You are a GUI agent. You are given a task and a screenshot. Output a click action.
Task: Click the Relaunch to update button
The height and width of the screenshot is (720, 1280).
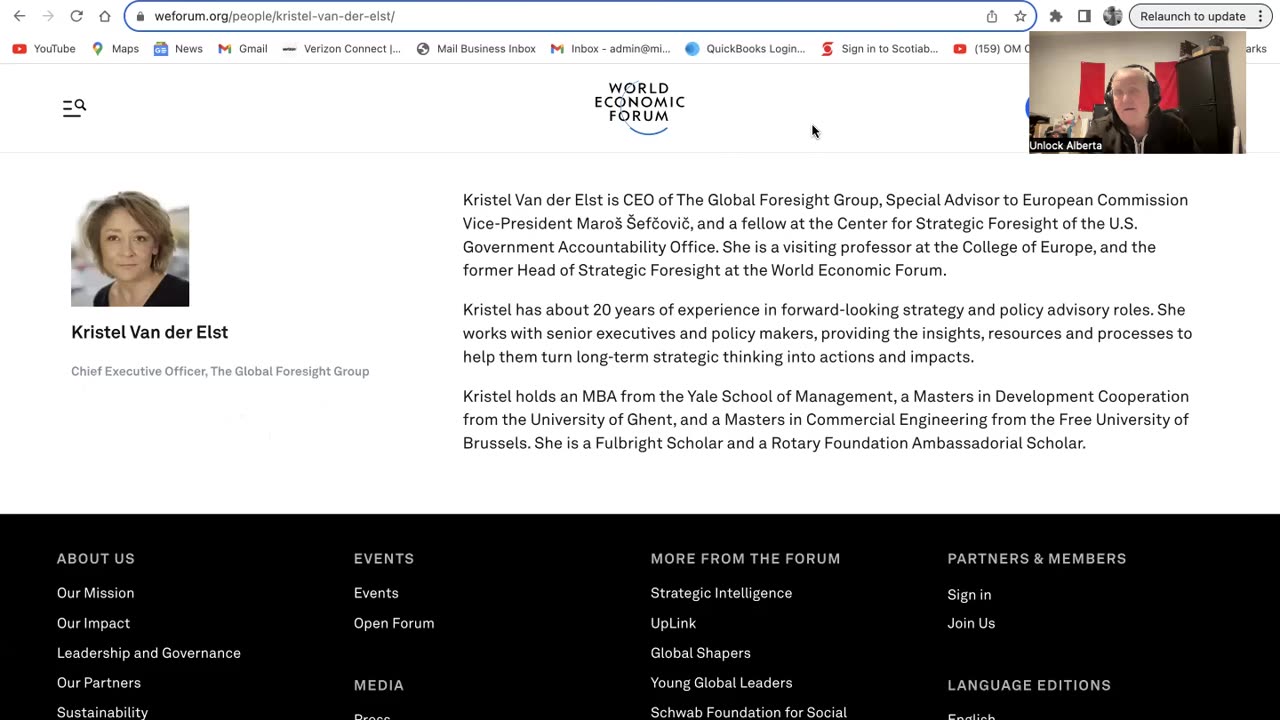pyautogui.click(x=1192, y=16)
